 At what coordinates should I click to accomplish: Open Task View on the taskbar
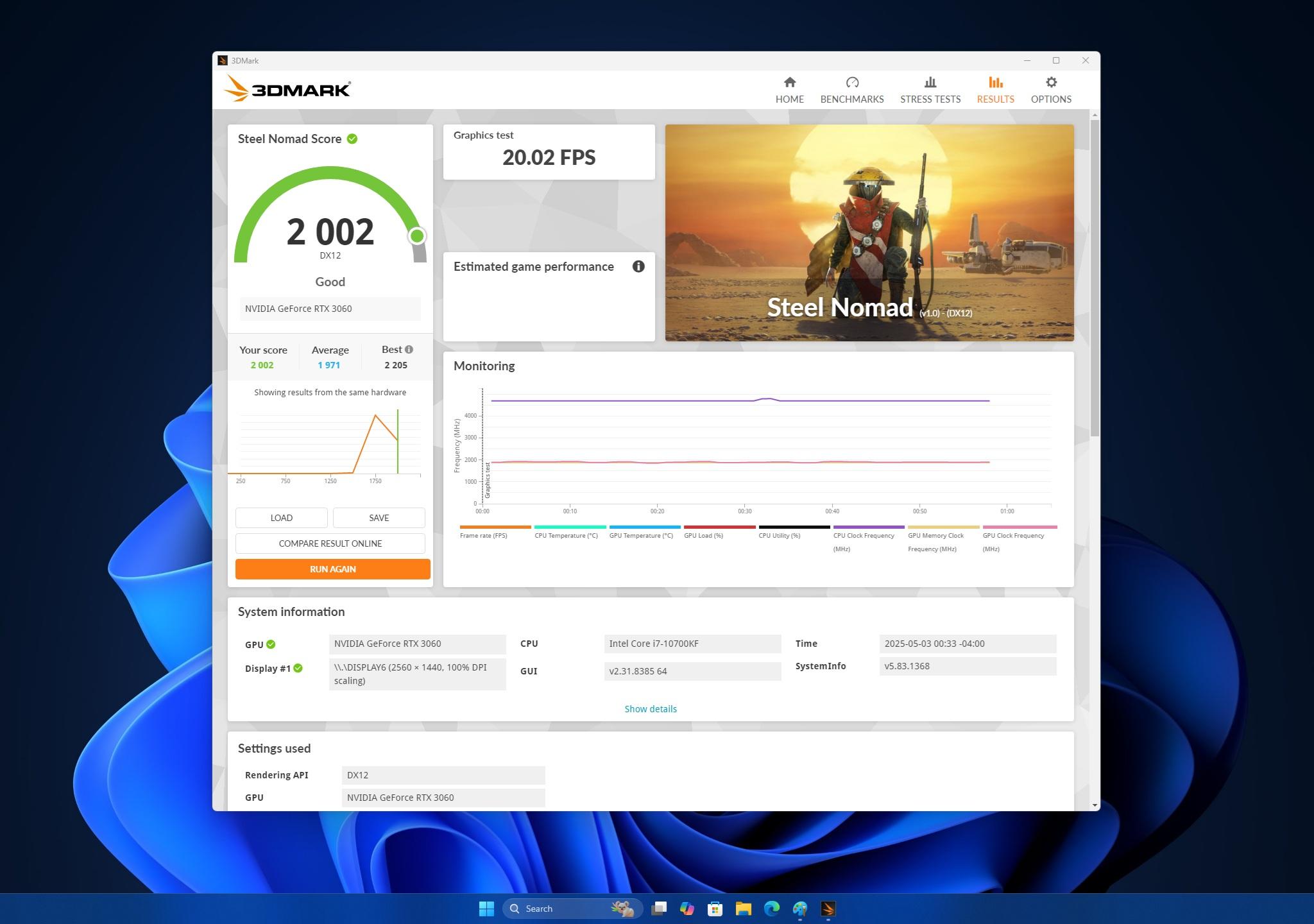pos(659,909)
